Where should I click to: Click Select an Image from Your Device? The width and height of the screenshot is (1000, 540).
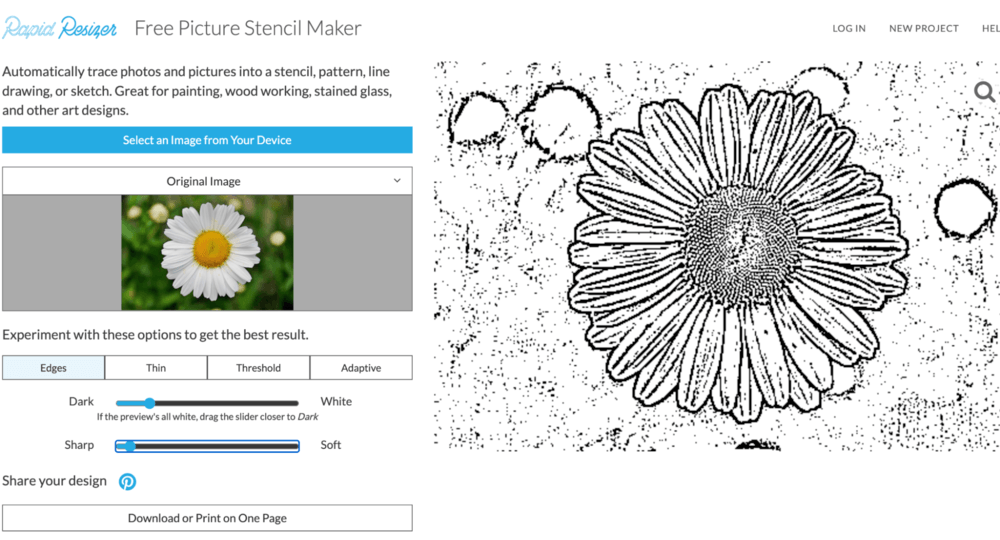tap(207, 140)
